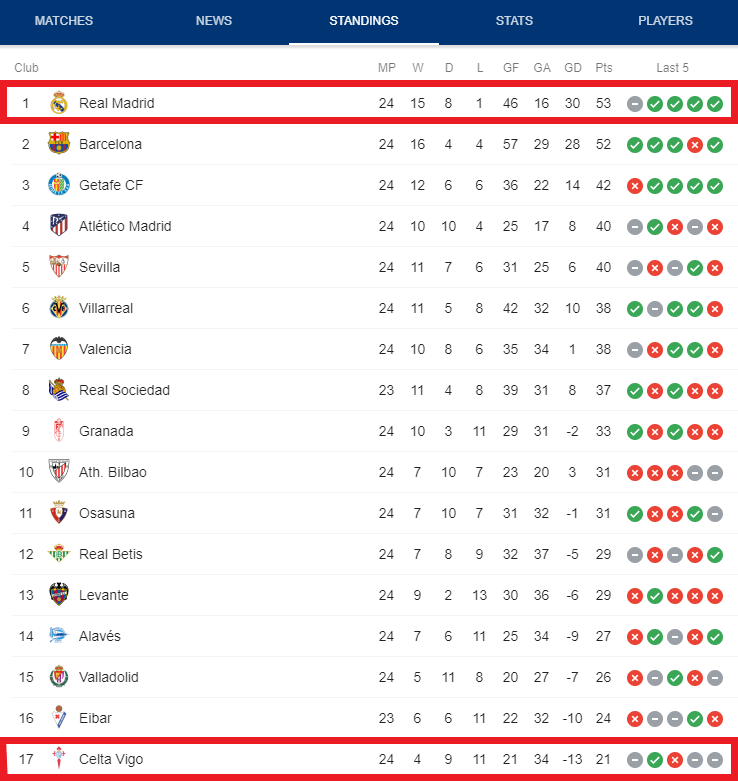
Task: Switch to the News tab
Action: coord(214,21)
